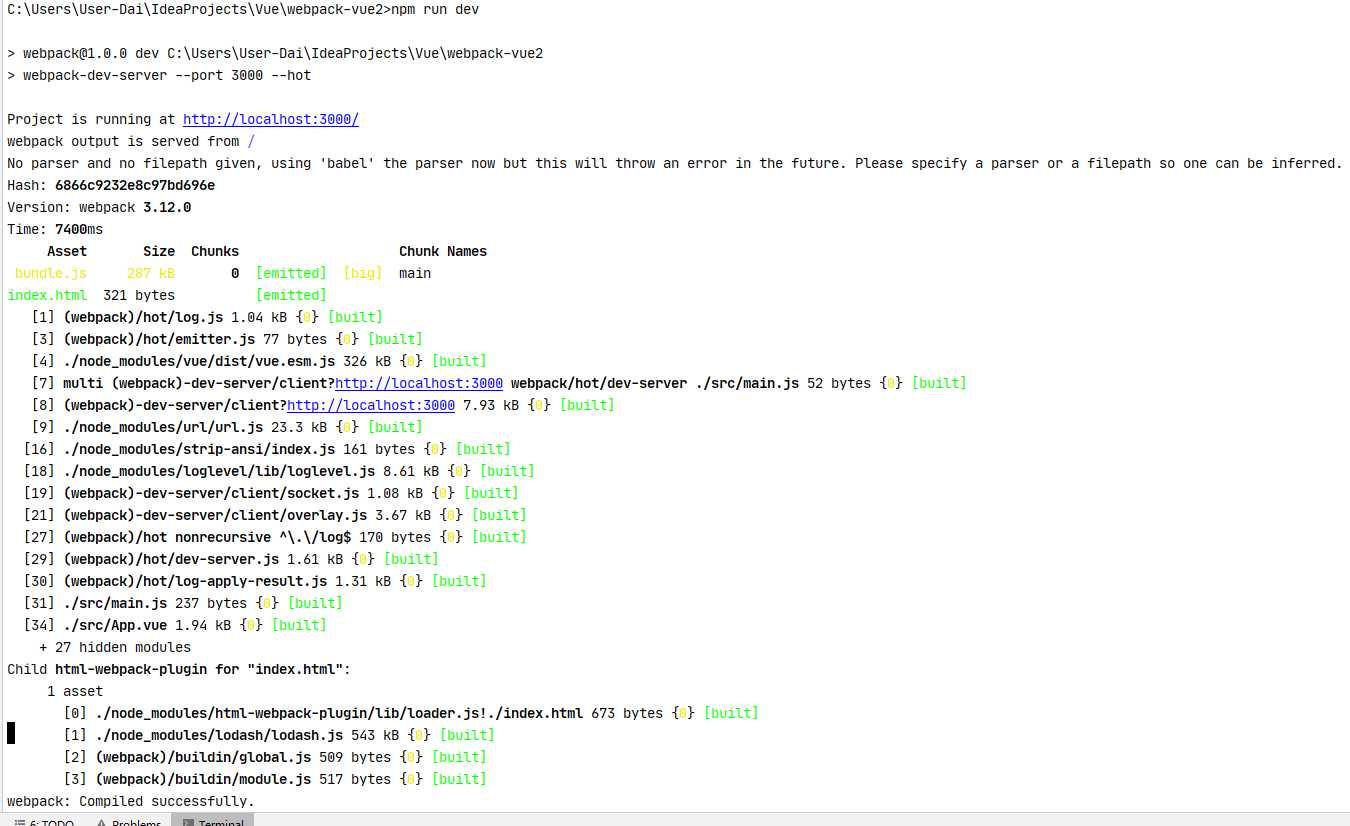Open localhost:3000 link in the [8] client line
Screen dimensions: 1350x826
pyautogui.click(x=371, y=405)
